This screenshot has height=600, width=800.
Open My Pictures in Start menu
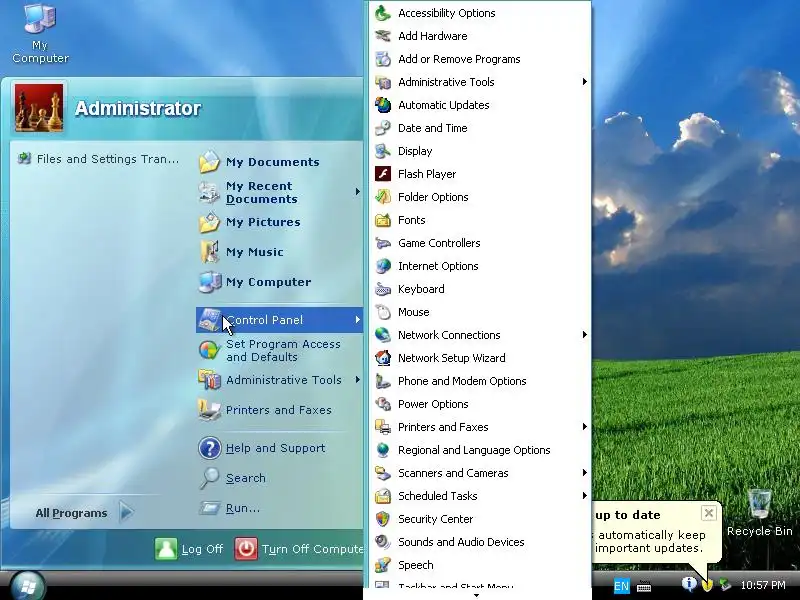pyautogui.click(x=279, y=222)
